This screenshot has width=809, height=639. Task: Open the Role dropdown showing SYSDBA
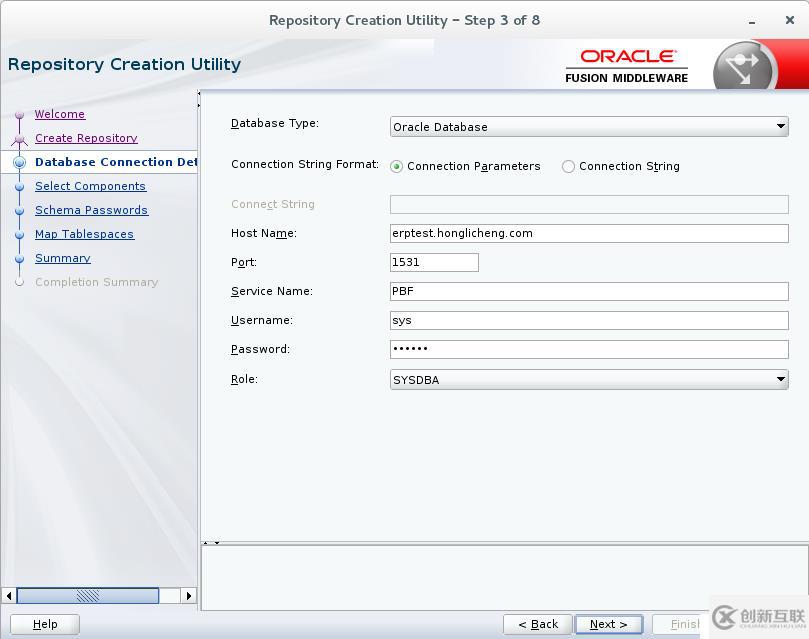coord(589,379)
